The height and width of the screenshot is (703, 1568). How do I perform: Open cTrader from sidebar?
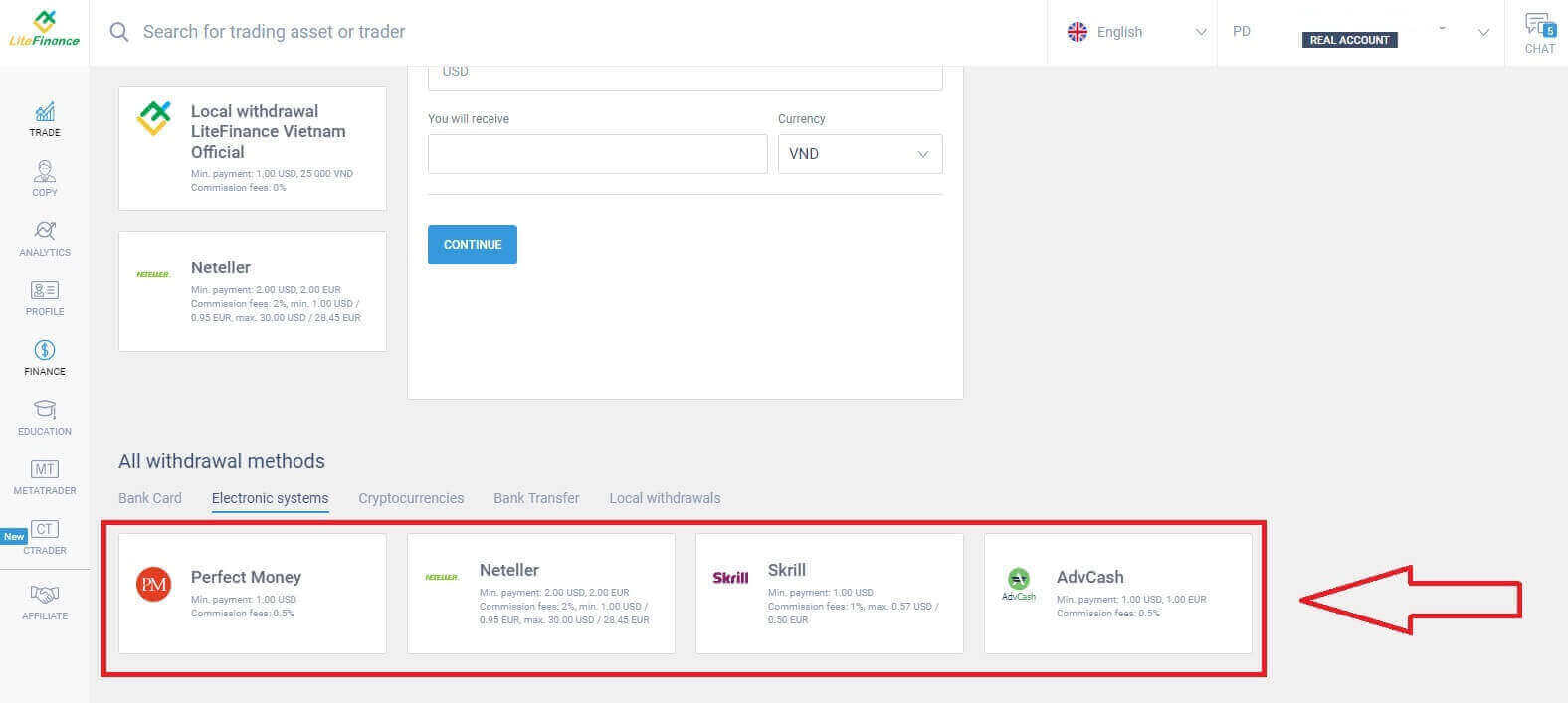(x=45, y=537)
